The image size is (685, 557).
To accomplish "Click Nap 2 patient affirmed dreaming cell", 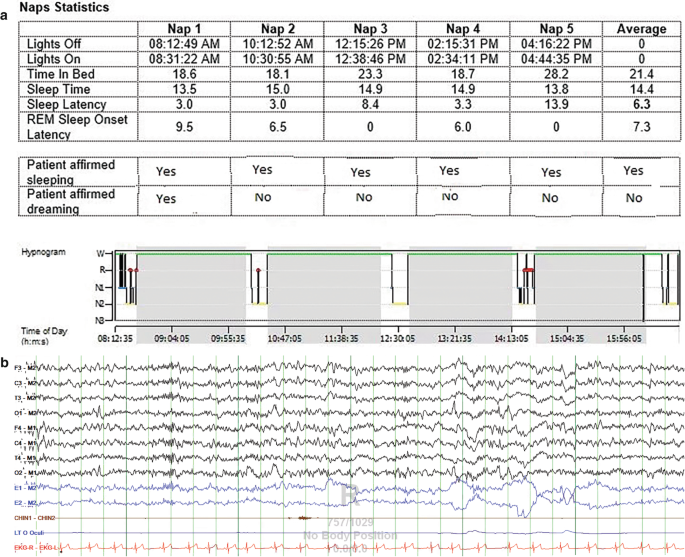I will 261,198.
